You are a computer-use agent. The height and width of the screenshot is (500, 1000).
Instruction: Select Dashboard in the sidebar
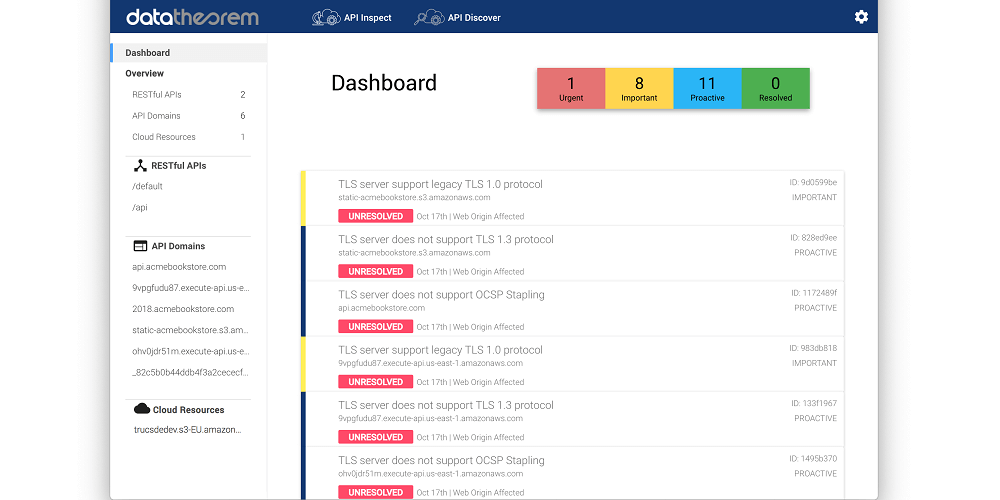[148, 53]
